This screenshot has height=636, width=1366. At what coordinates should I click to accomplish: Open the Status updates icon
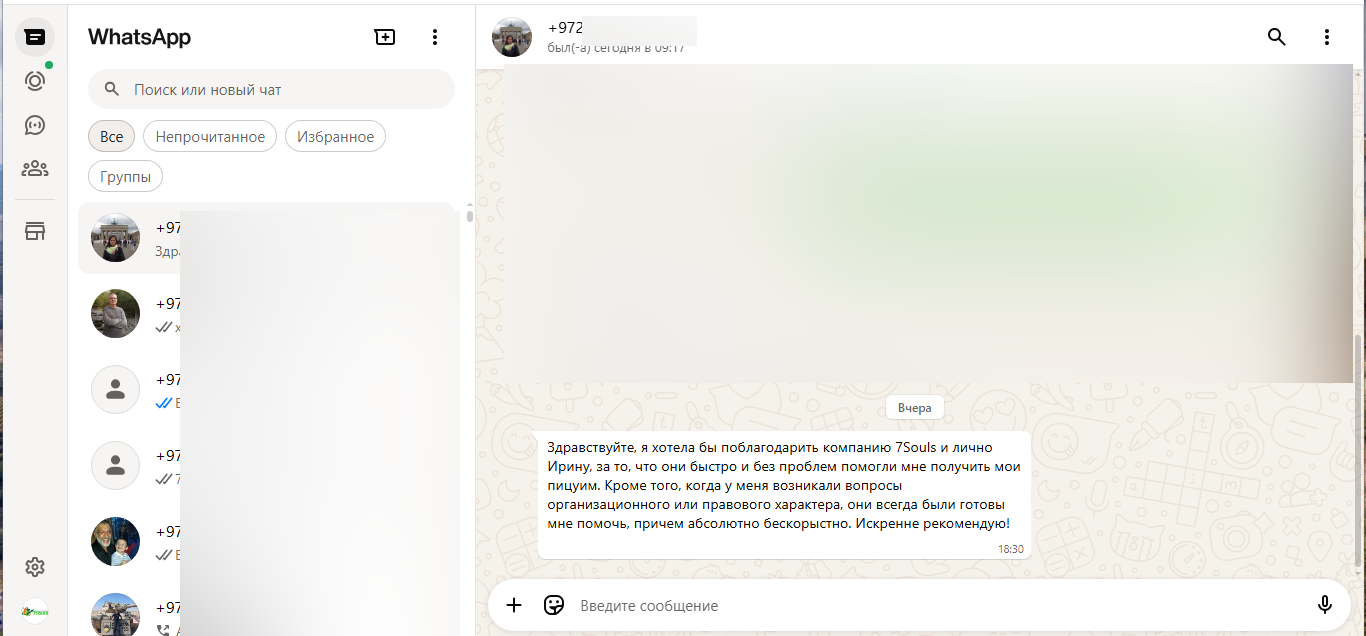(35, 81)
